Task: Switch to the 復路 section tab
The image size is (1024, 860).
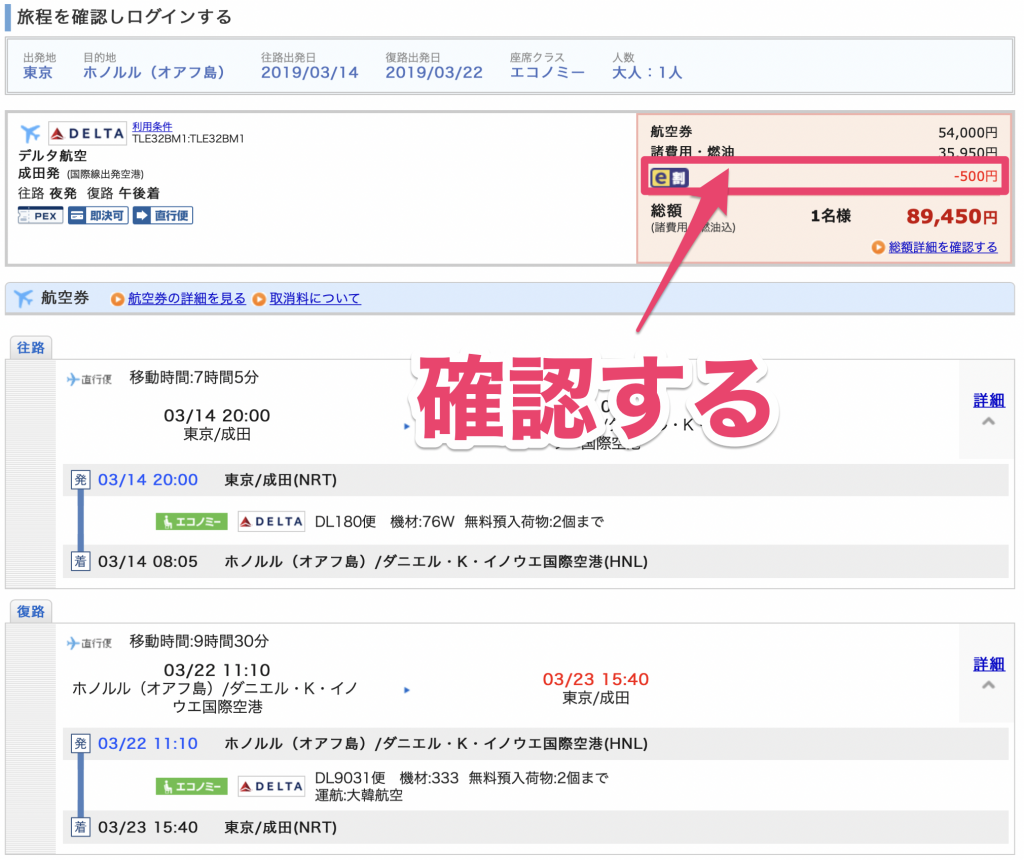Action: tap(30, 611)
